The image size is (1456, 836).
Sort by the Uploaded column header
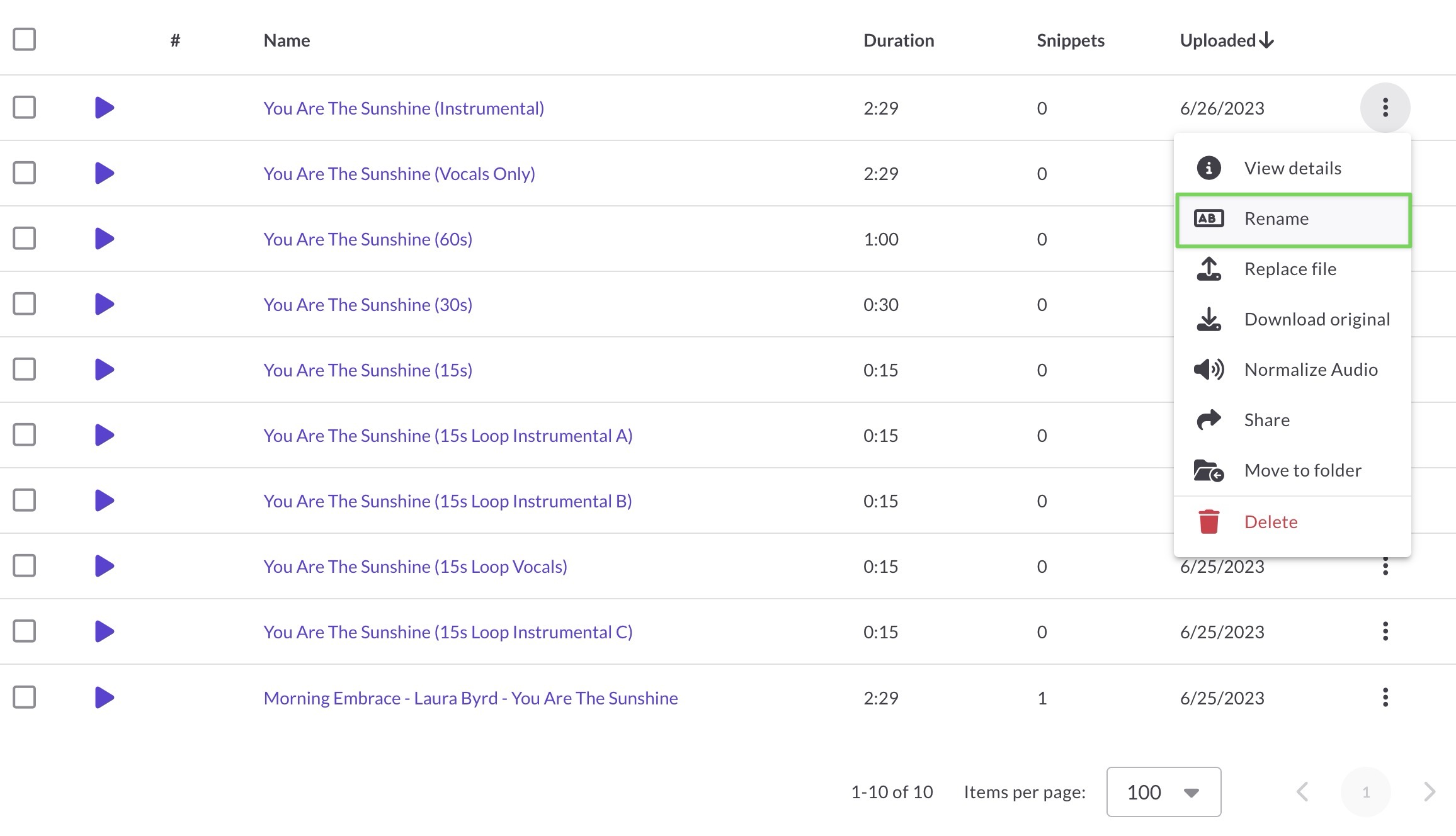(1227, 40)
